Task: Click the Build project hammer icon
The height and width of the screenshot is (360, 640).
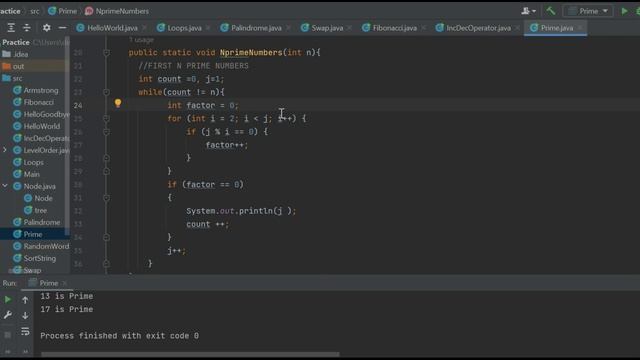Action: tap(551, 11)
